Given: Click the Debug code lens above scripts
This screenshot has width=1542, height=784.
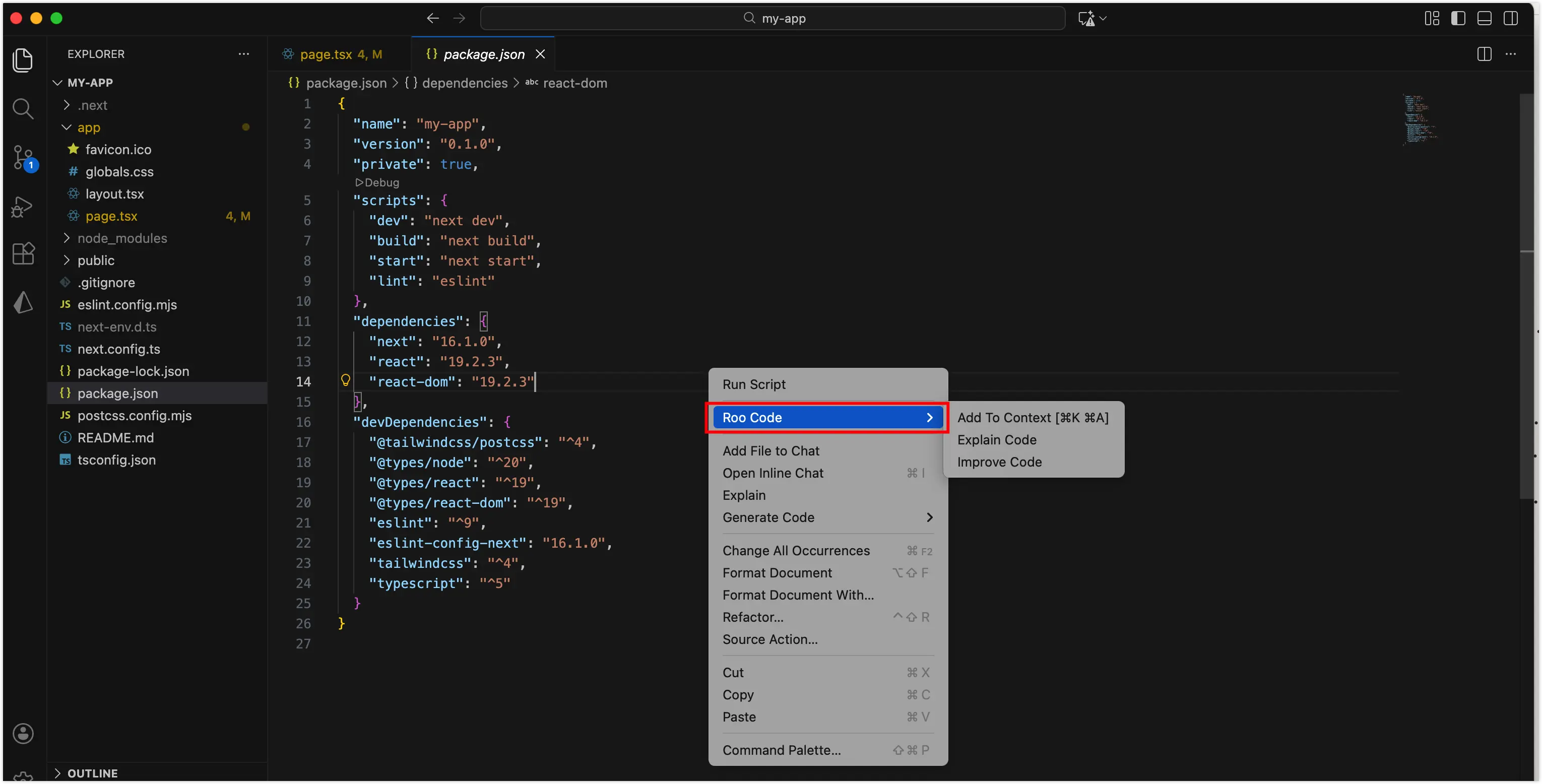Looking at the screenshot, I should 377,182.
